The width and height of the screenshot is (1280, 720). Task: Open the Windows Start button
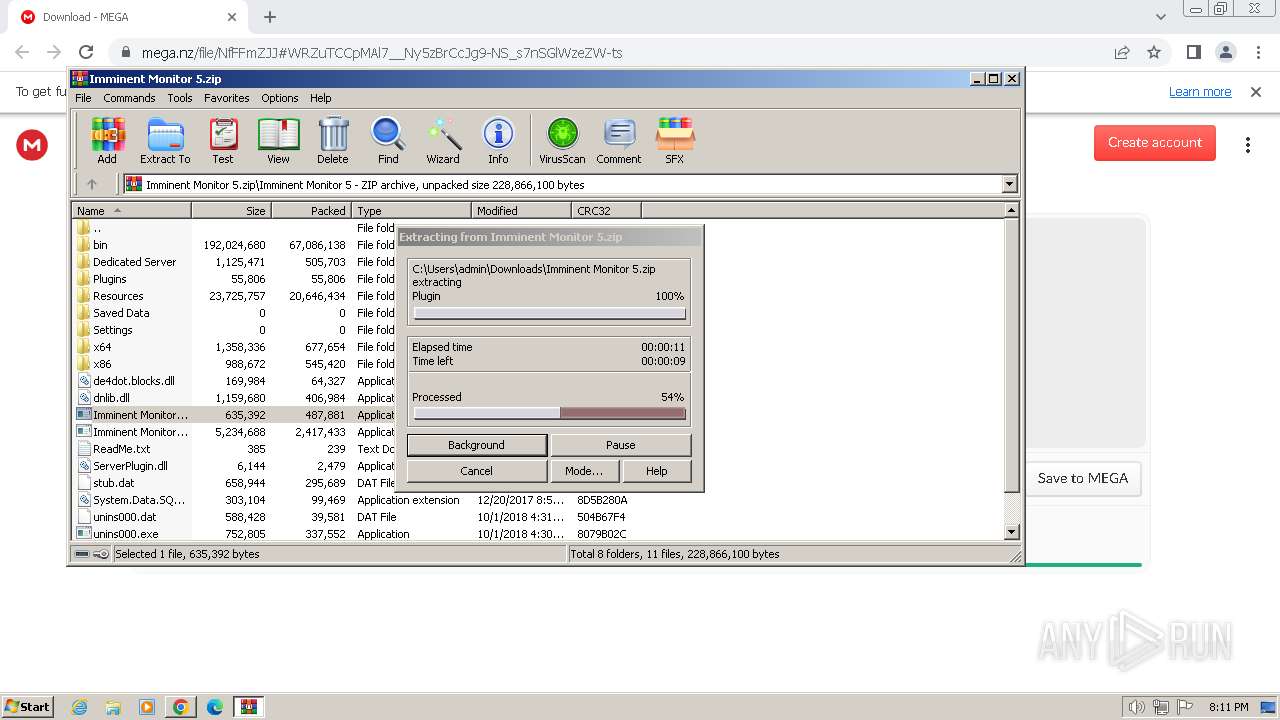click(x=27, y=706)
